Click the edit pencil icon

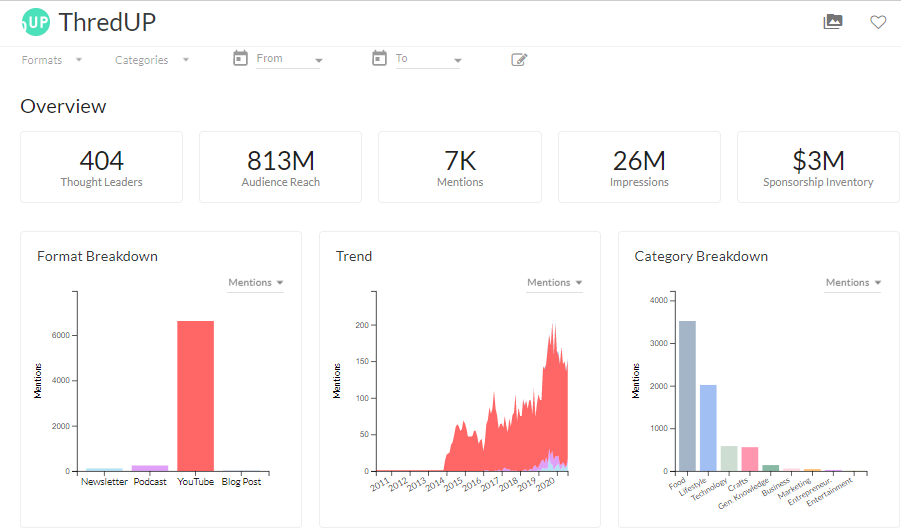pos(519,59)
